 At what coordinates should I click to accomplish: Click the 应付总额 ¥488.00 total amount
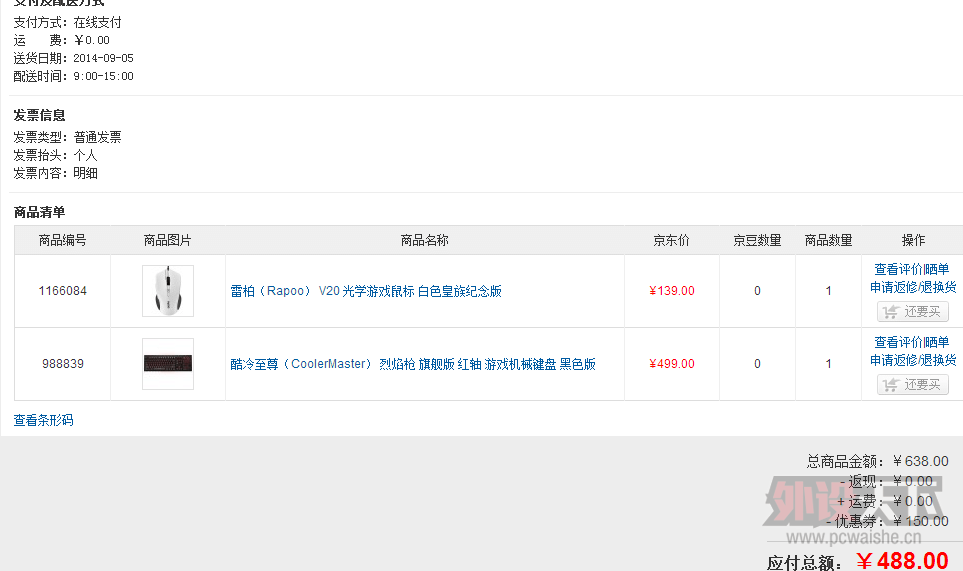(902, 561)
